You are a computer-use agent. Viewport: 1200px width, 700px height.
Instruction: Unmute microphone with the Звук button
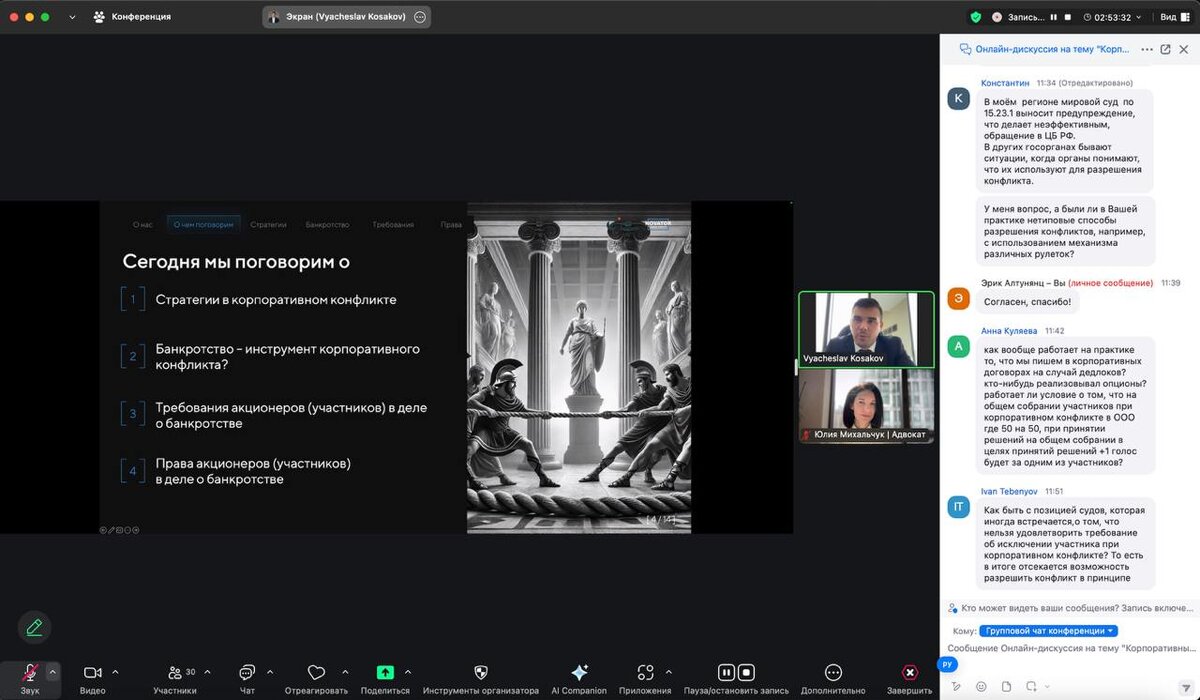point(30,677)
